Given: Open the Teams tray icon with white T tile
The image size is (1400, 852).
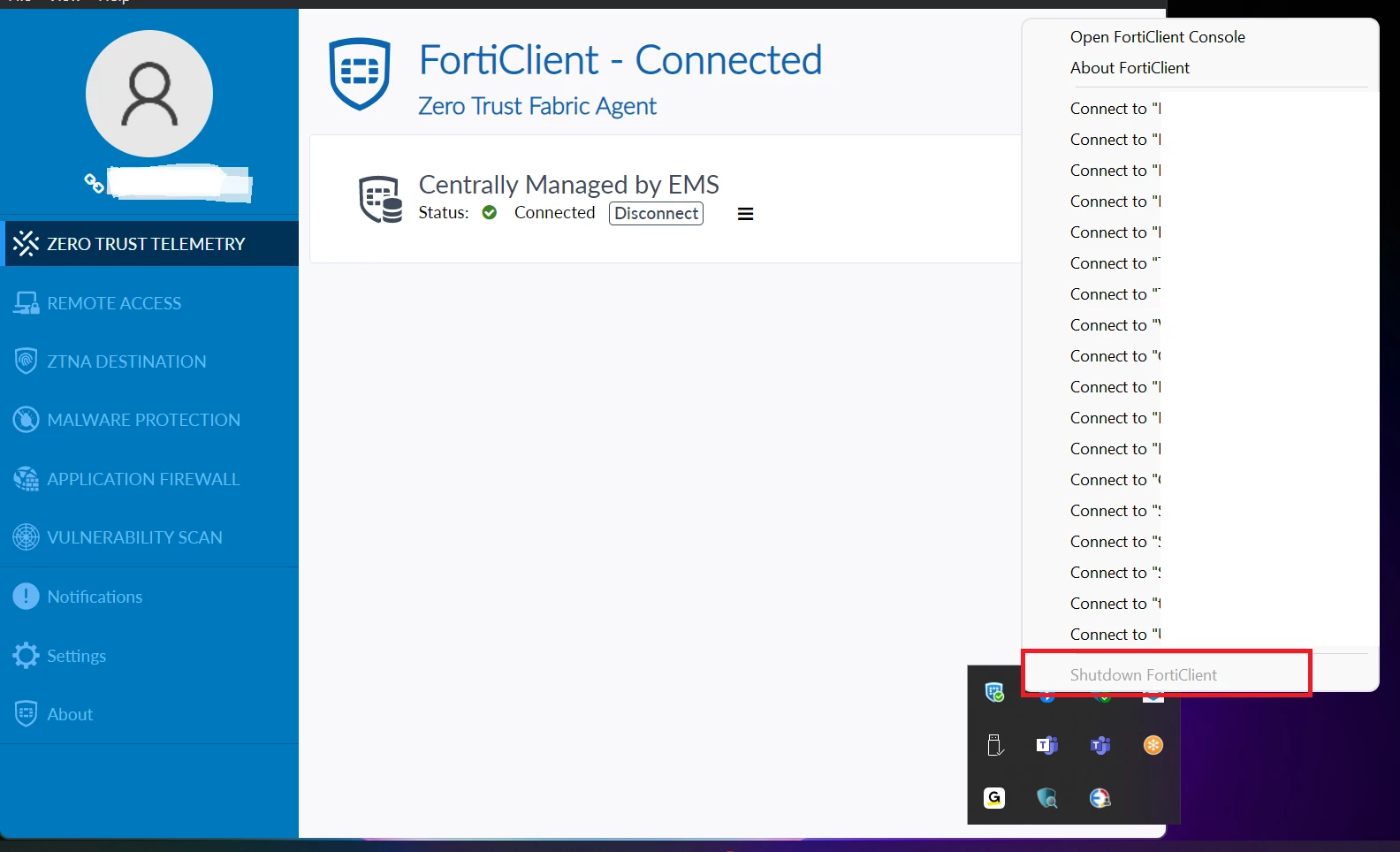Looking at the screenshot, I should coord(1047,745).
